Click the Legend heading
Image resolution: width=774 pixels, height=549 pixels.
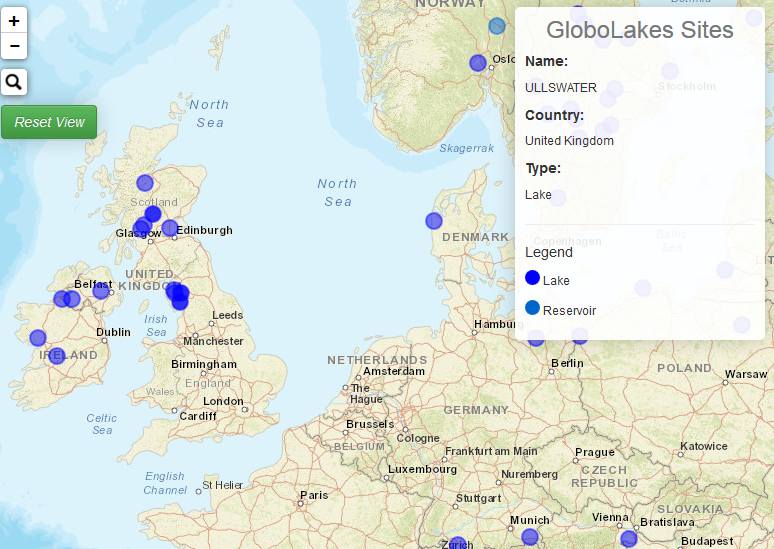548,252
